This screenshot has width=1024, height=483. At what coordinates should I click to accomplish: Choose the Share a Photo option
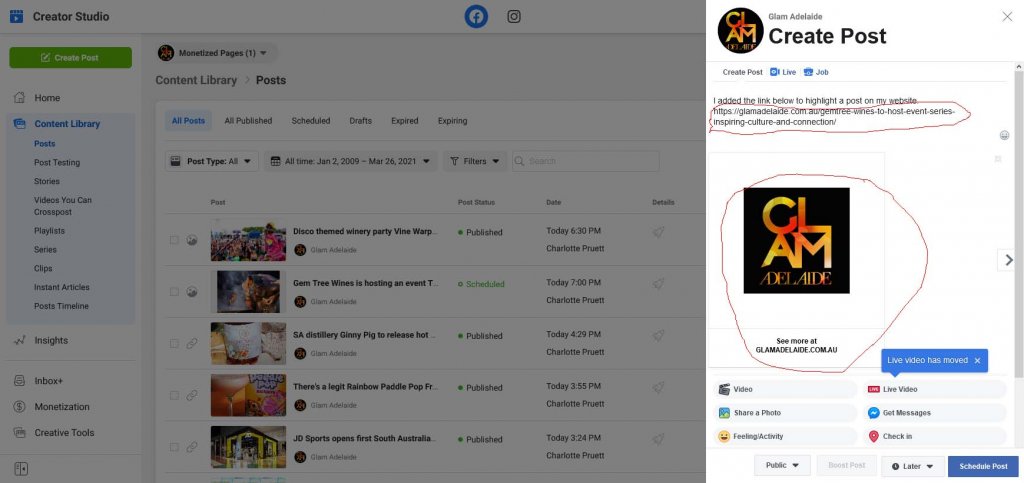tap(785, 413)
